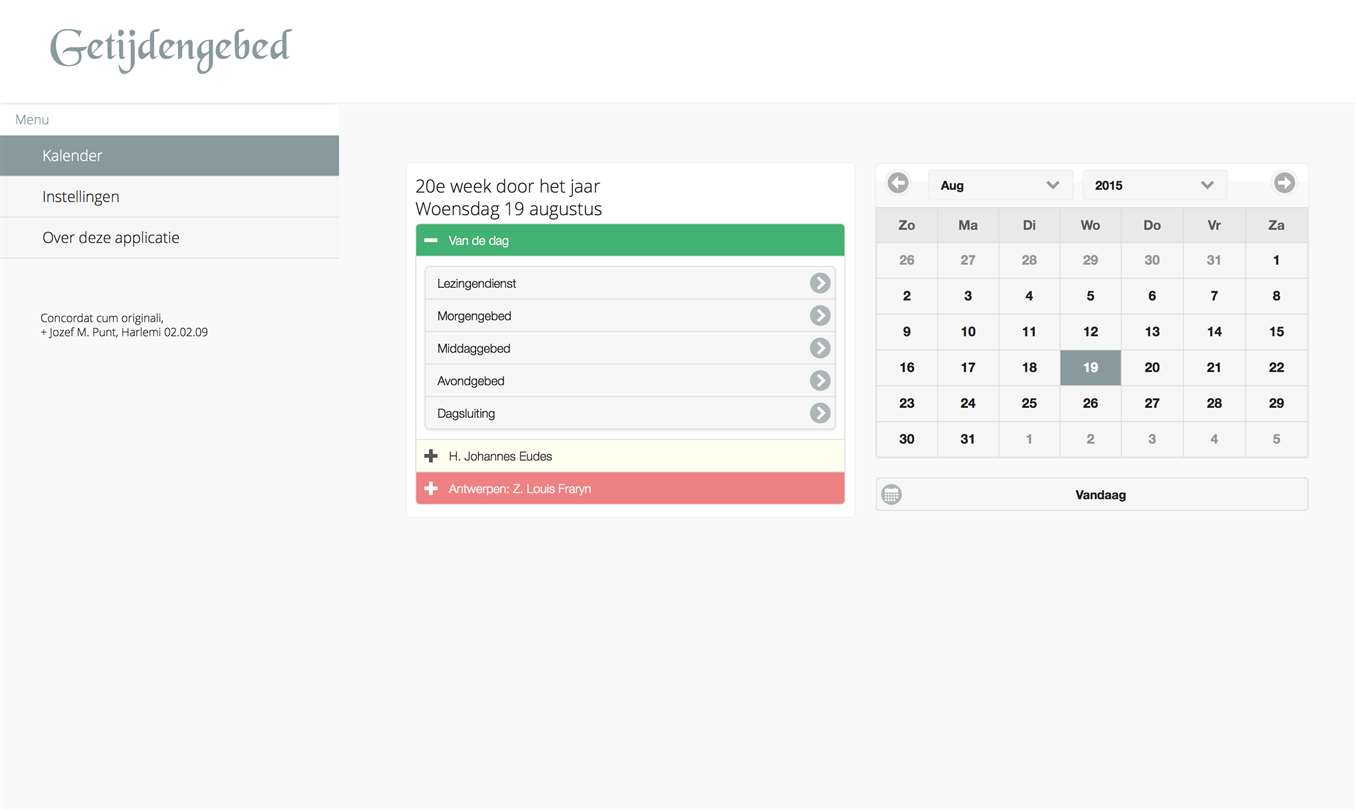
Task: Select Over deze applicatie menu entry
Action: coord(169,238)
